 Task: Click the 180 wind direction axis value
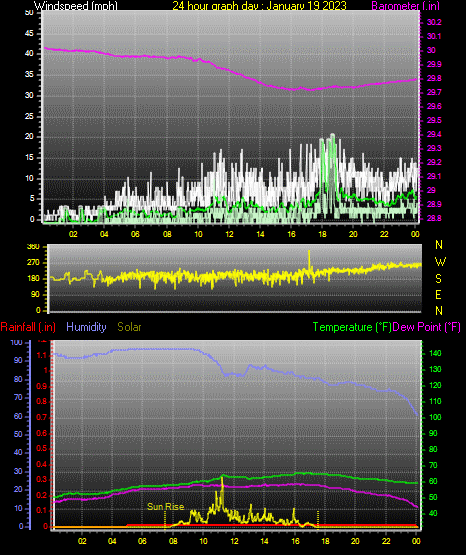pyautogui.click(x=33, y=279)
